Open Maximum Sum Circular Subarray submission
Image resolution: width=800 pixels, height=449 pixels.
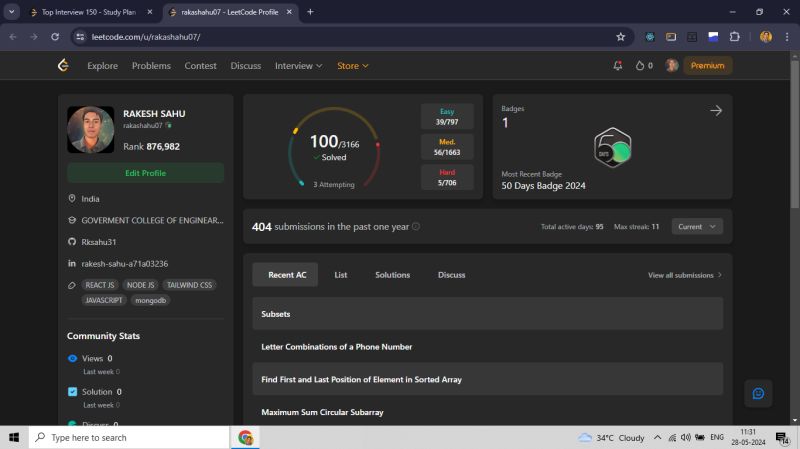pyautogui.click(x=488, y=412)
